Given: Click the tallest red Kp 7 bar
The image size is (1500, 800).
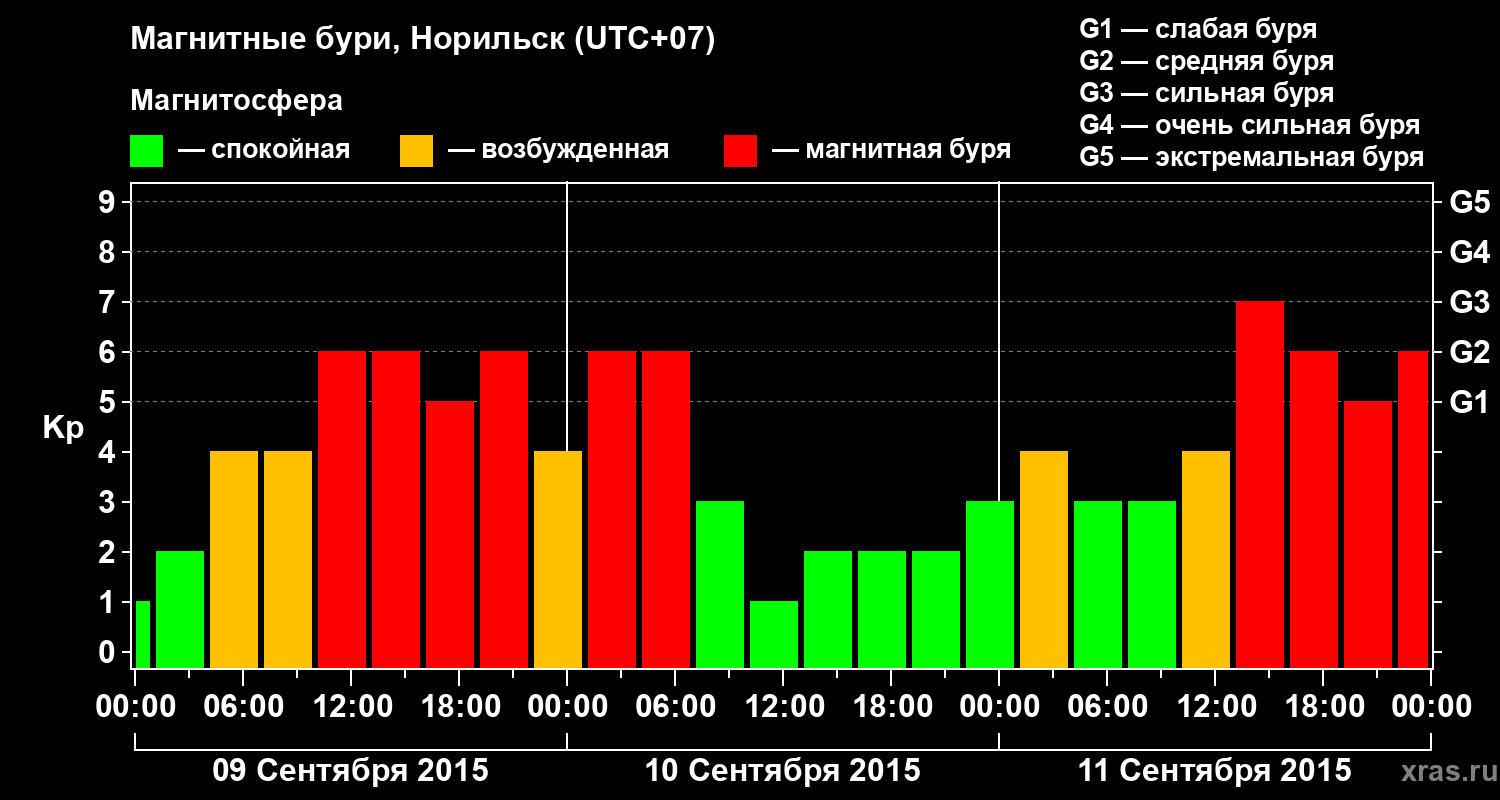Looking at the screenshot, I should (x=1260, y=484).
